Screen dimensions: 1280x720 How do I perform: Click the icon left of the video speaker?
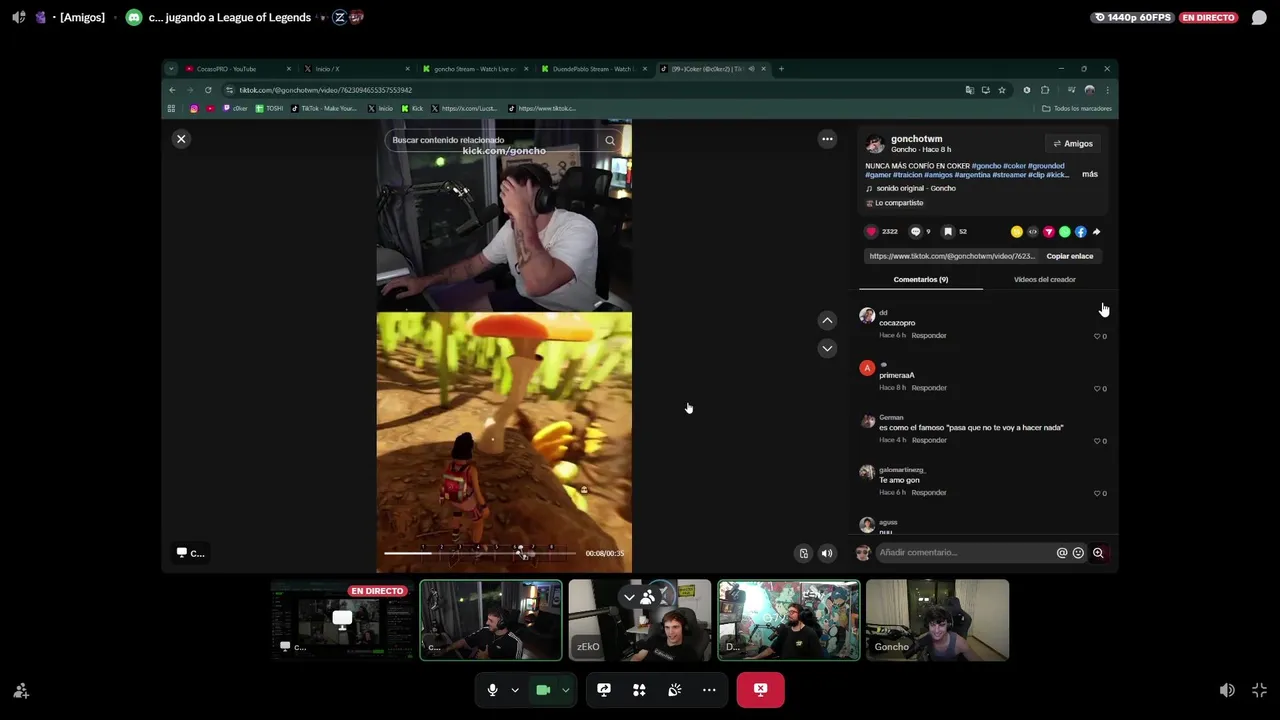pos(803,553)
